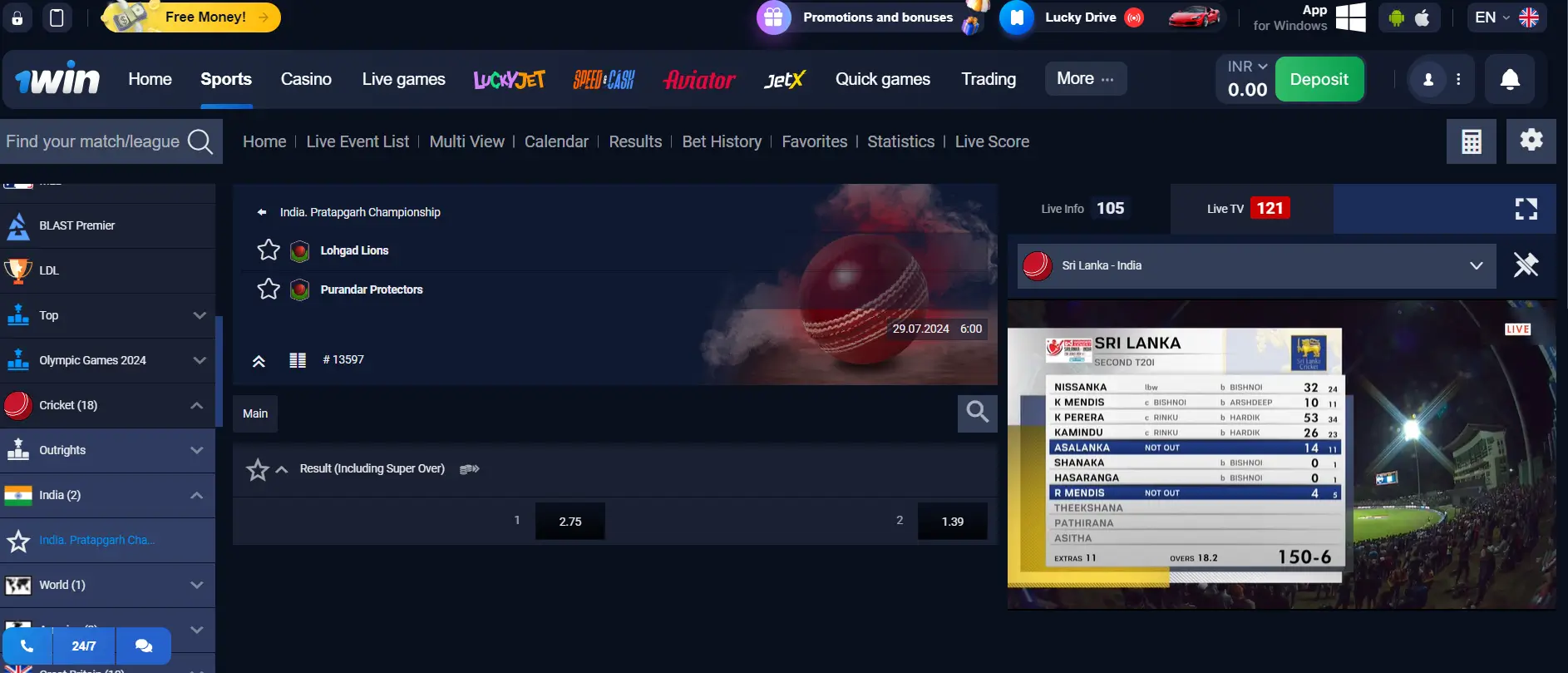This screenshot has height=673, width=1568.
Task: Click the notifications bell icon
Action: coord(1510,79)
